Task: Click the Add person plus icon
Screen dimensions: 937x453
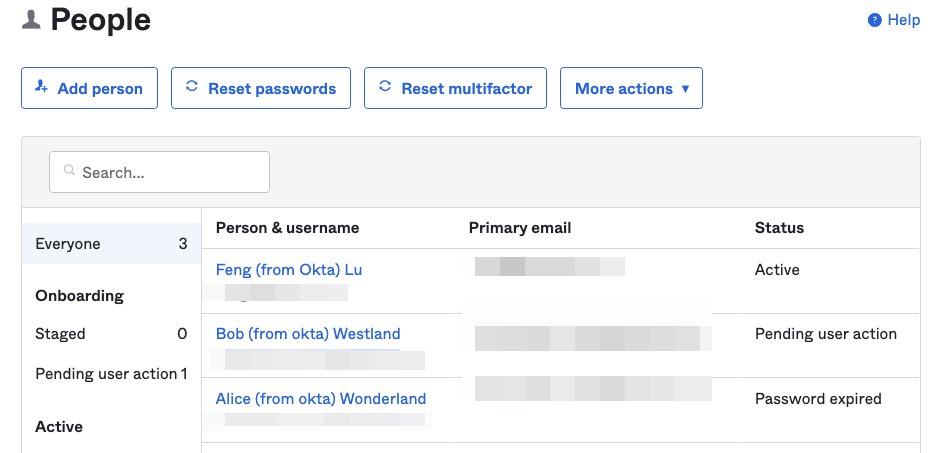Action: tap(41, 87)
